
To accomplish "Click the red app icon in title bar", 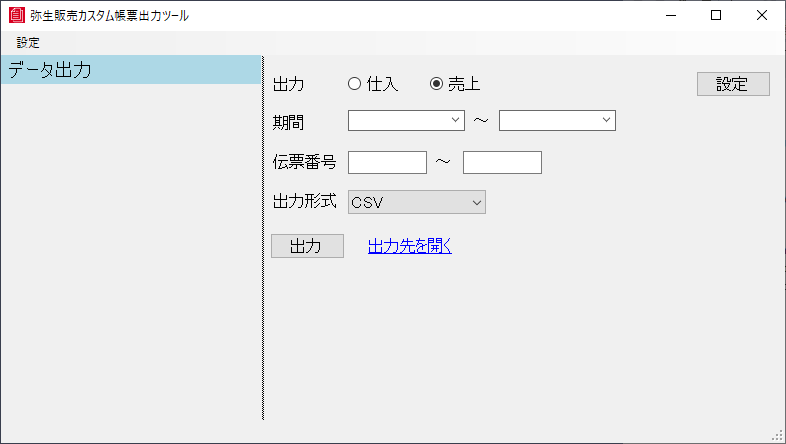I will [17, 16].
